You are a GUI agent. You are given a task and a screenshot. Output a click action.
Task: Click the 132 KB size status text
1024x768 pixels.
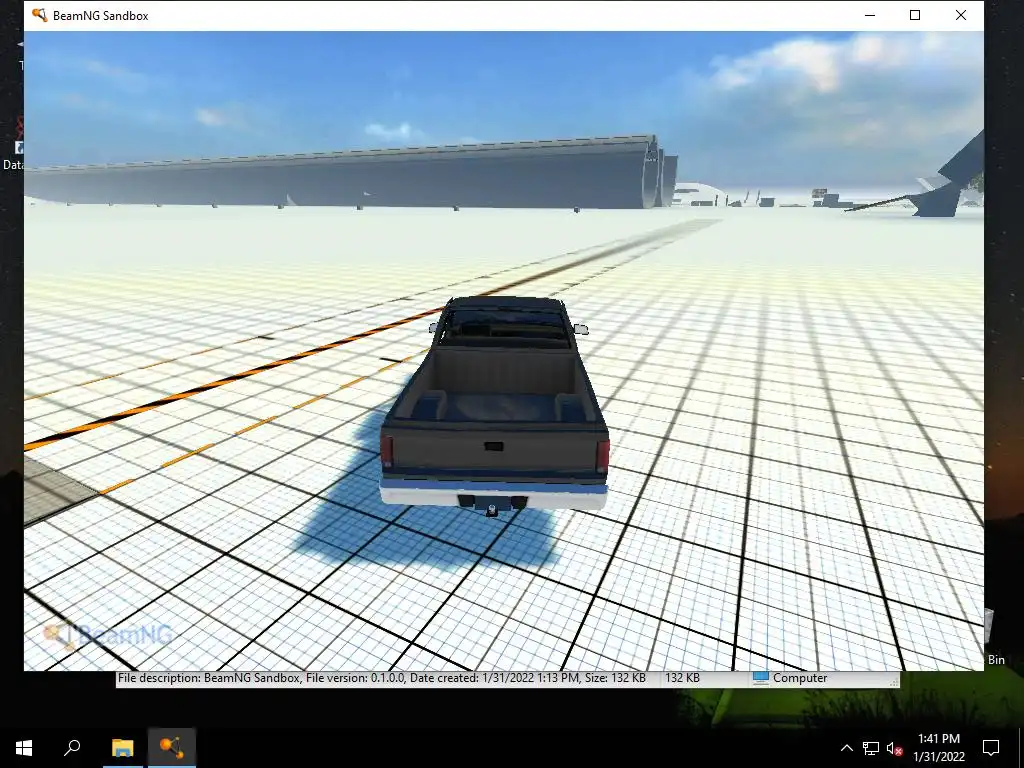pyautogui.click(x=682, y=678)
